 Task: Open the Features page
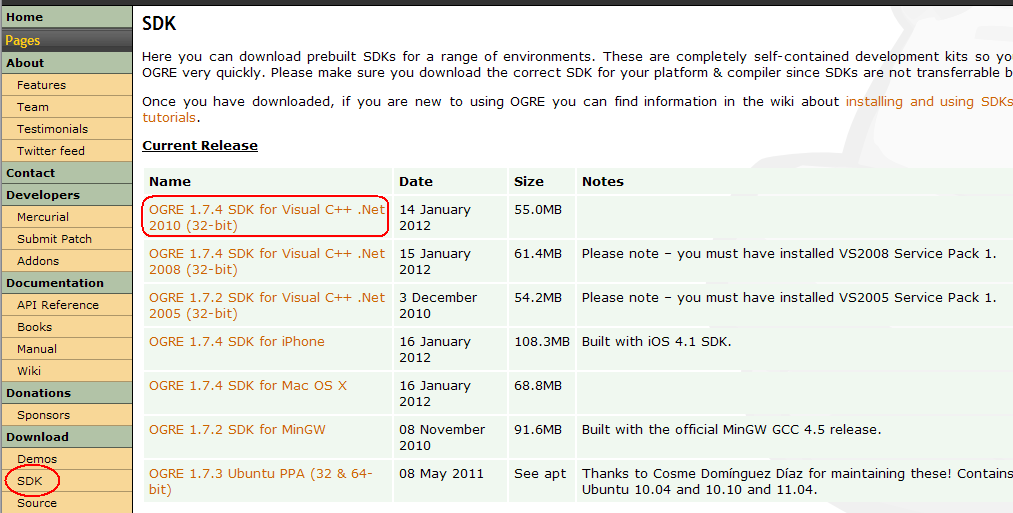pos(67,85)
